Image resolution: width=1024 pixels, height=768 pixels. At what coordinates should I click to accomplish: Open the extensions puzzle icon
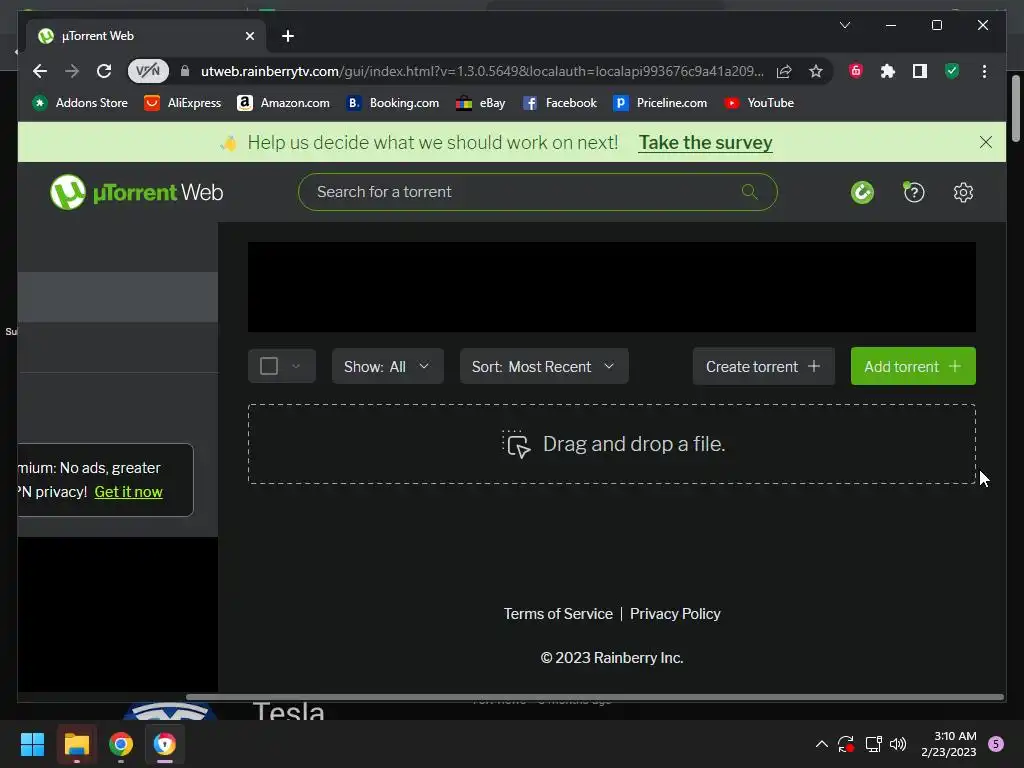[x=888, y=71]
